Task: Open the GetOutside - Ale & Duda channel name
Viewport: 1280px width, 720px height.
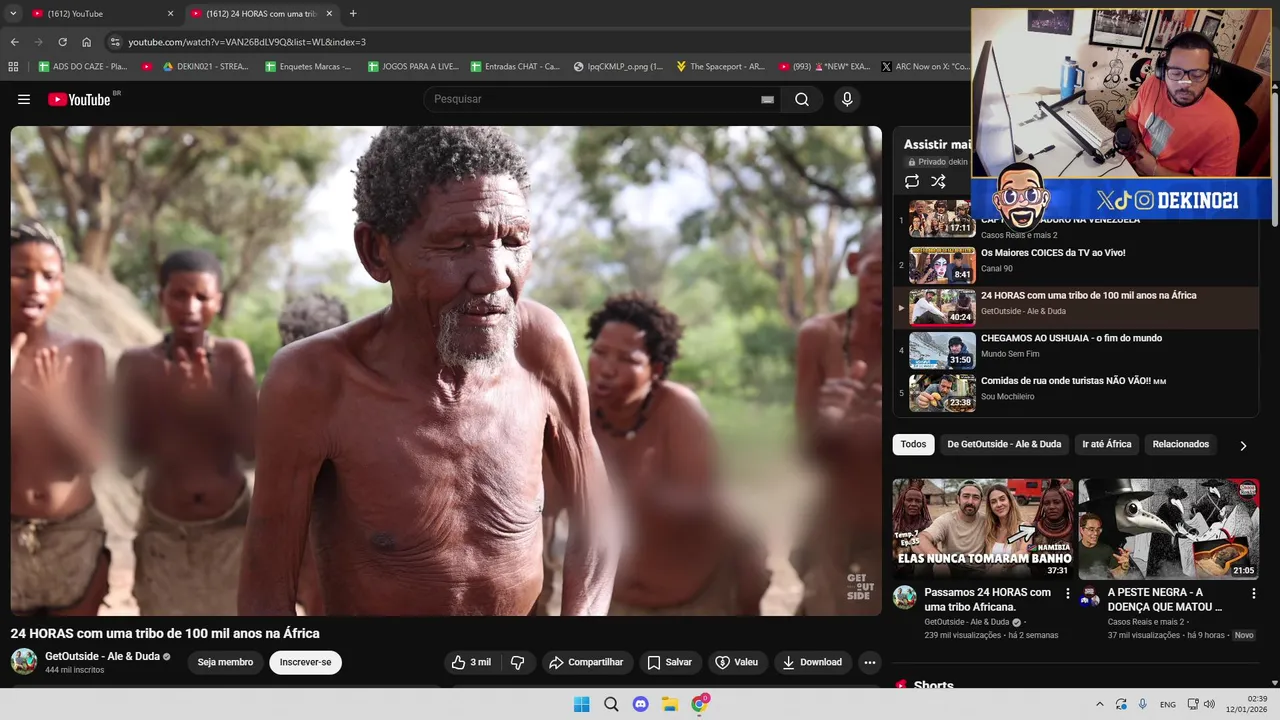Action: click(x=102, y=656)
